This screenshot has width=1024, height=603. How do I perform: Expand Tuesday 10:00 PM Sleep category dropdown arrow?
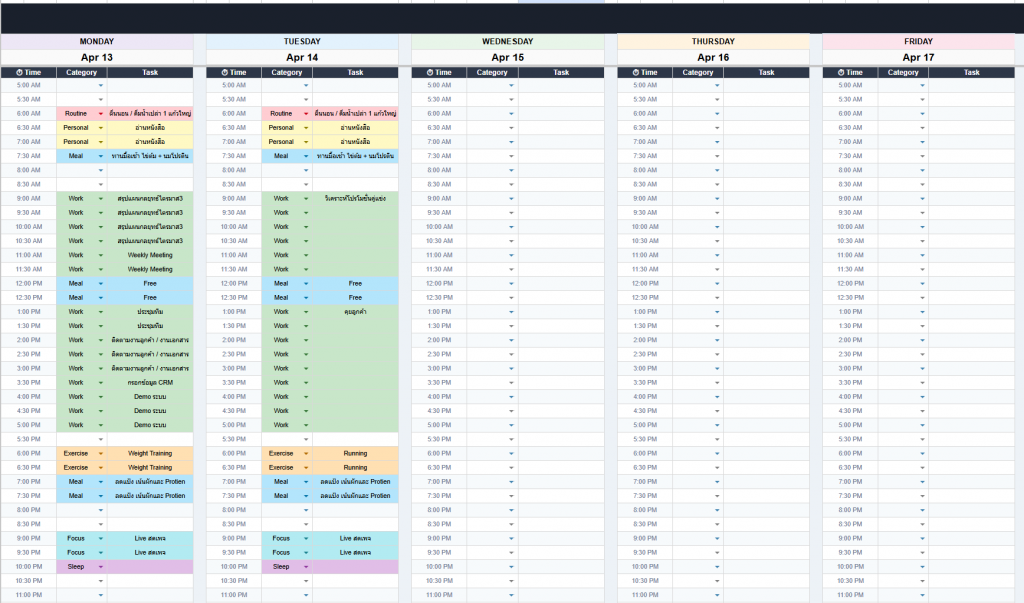[306, 567]
